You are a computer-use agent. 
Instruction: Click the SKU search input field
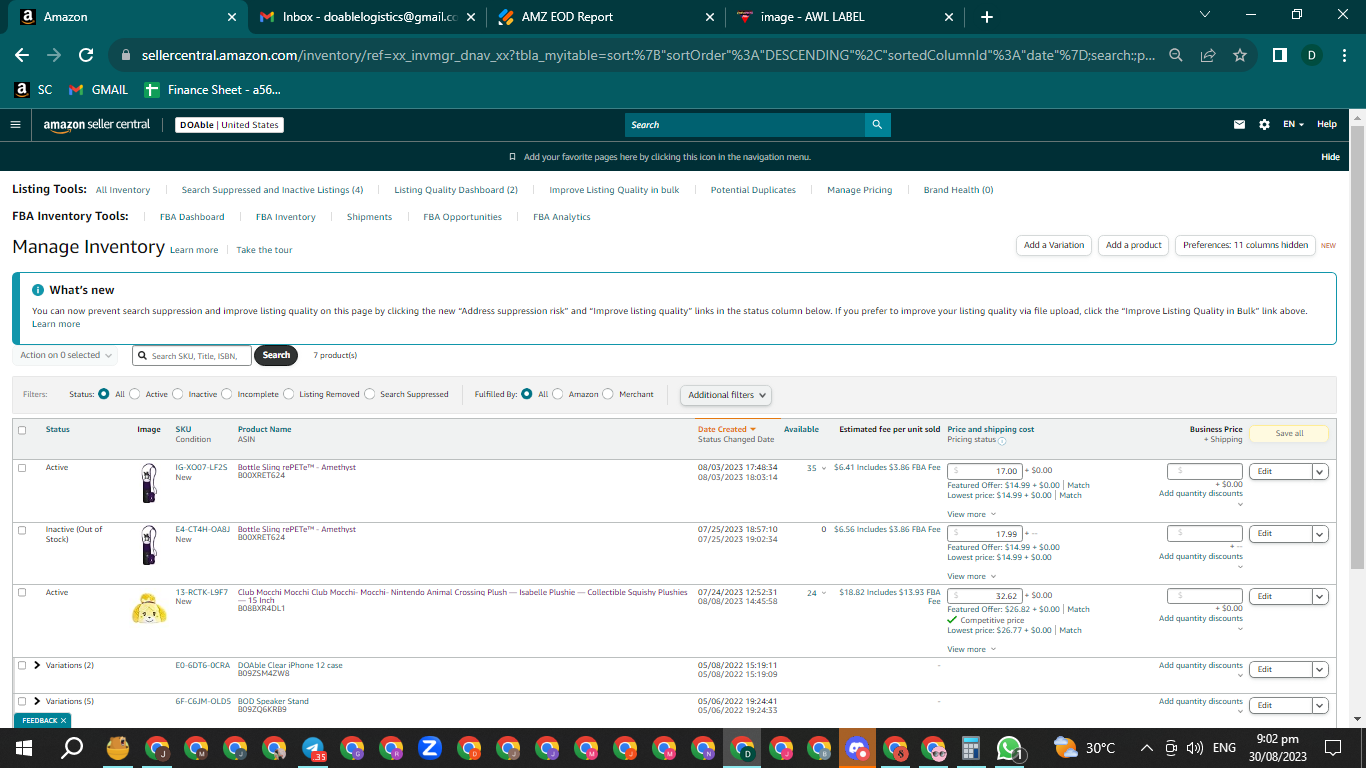tap(191, 355)
